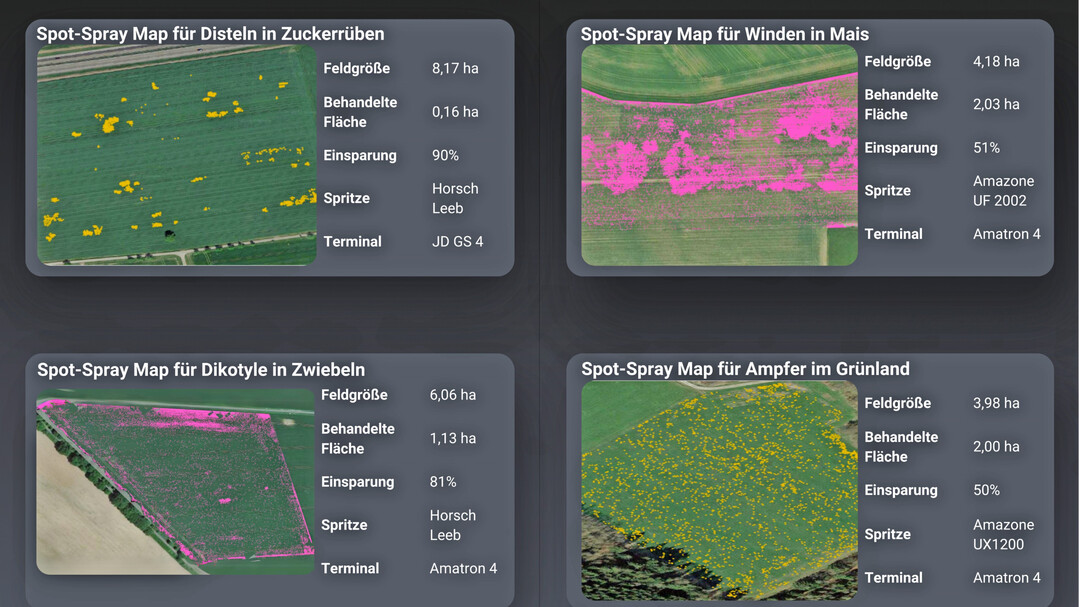1079x607 pixels.
Task: Open the Winden in Mais field map
Action: click(x=718, y=155)
